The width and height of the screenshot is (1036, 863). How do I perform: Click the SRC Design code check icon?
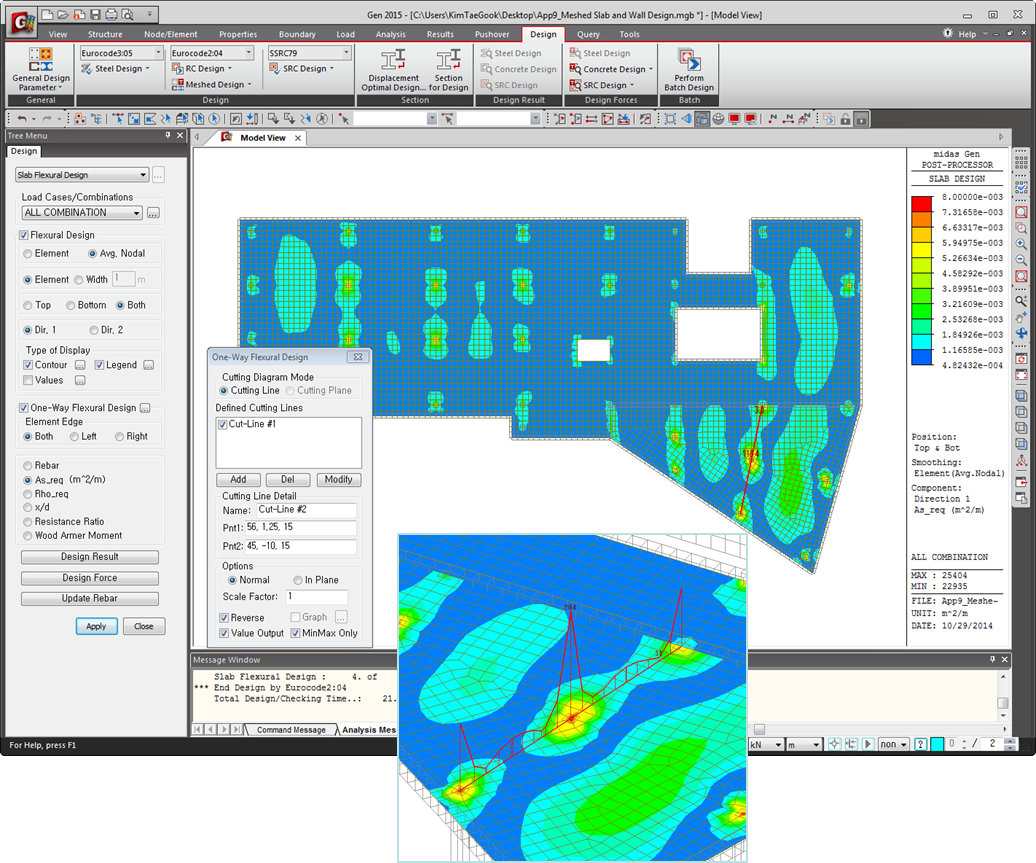[x=275, y=69]
